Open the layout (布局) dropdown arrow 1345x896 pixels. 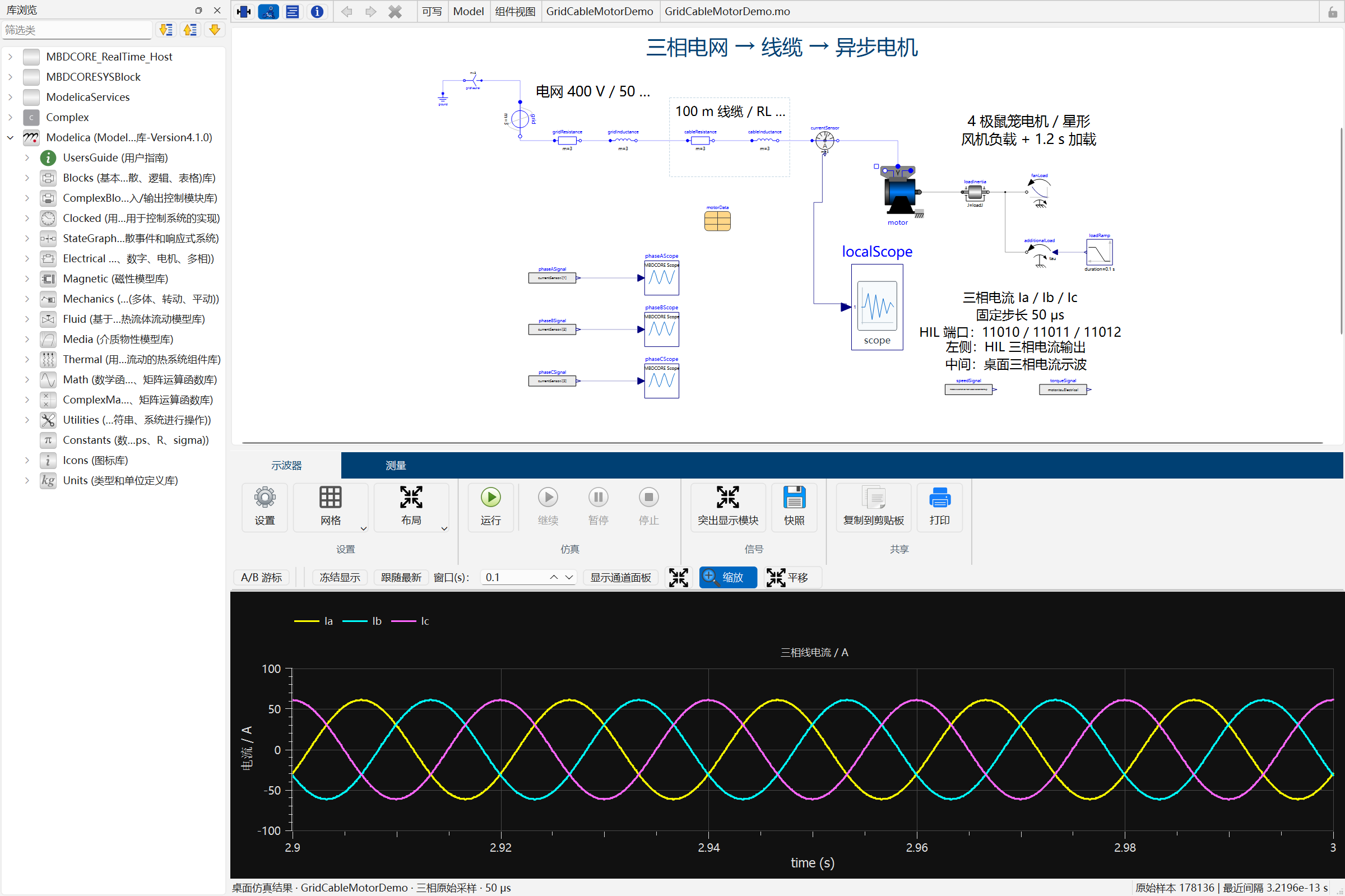[x=444, y=528]
